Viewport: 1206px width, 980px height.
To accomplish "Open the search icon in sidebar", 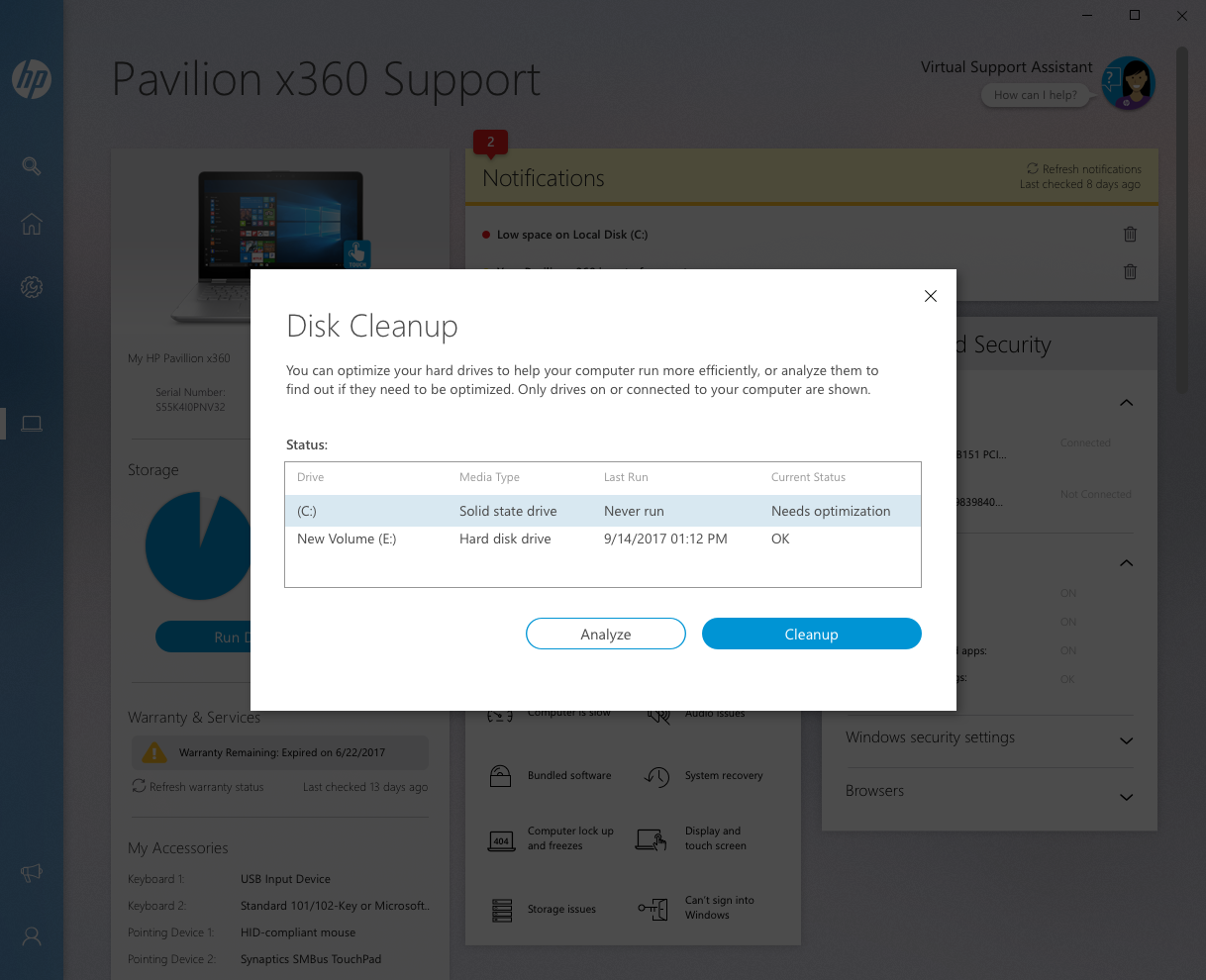I will click(32, 166).
